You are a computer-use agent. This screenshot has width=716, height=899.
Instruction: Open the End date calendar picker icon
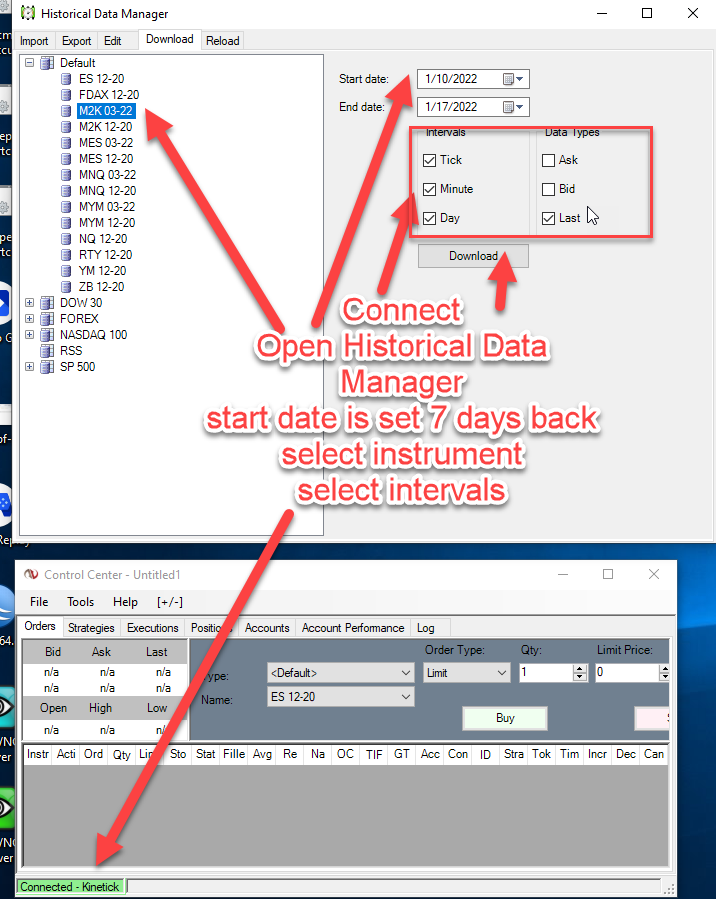click(x=509, y=107)
